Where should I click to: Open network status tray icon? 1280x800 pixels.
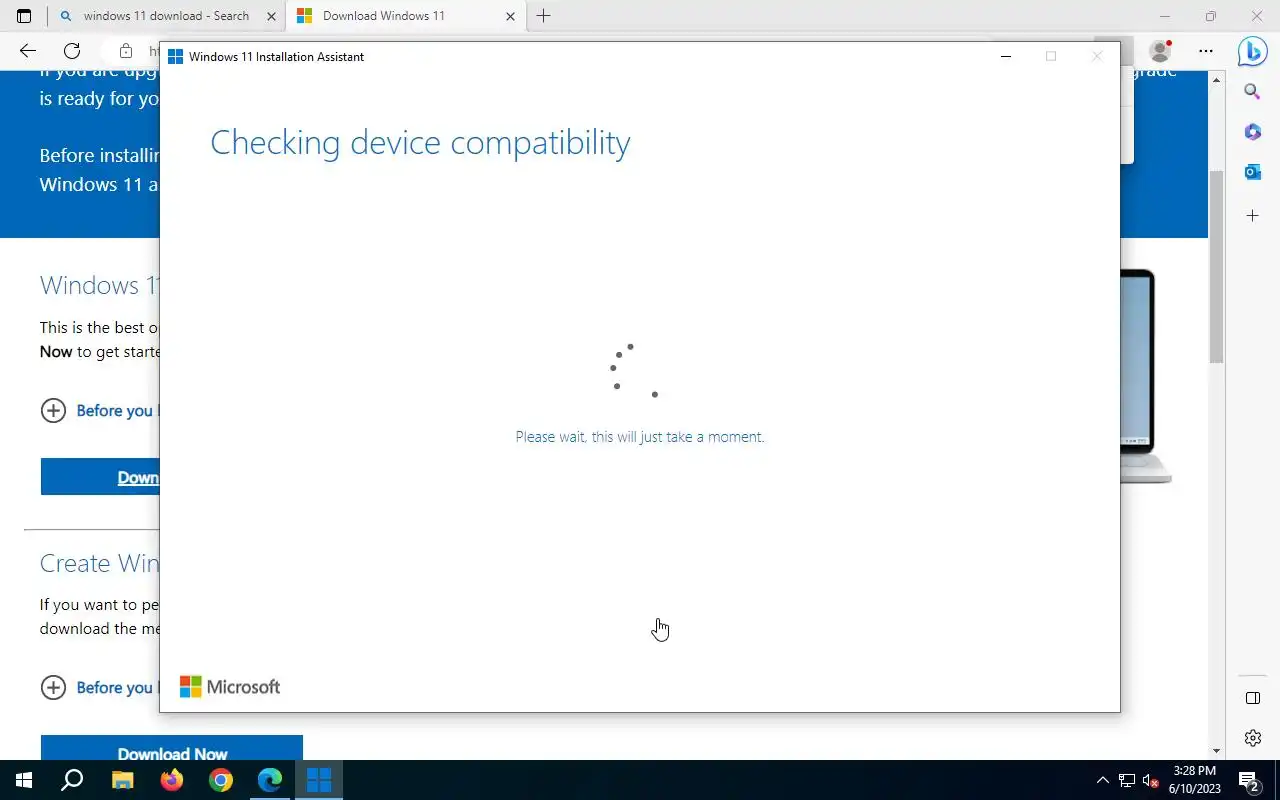1127,780
